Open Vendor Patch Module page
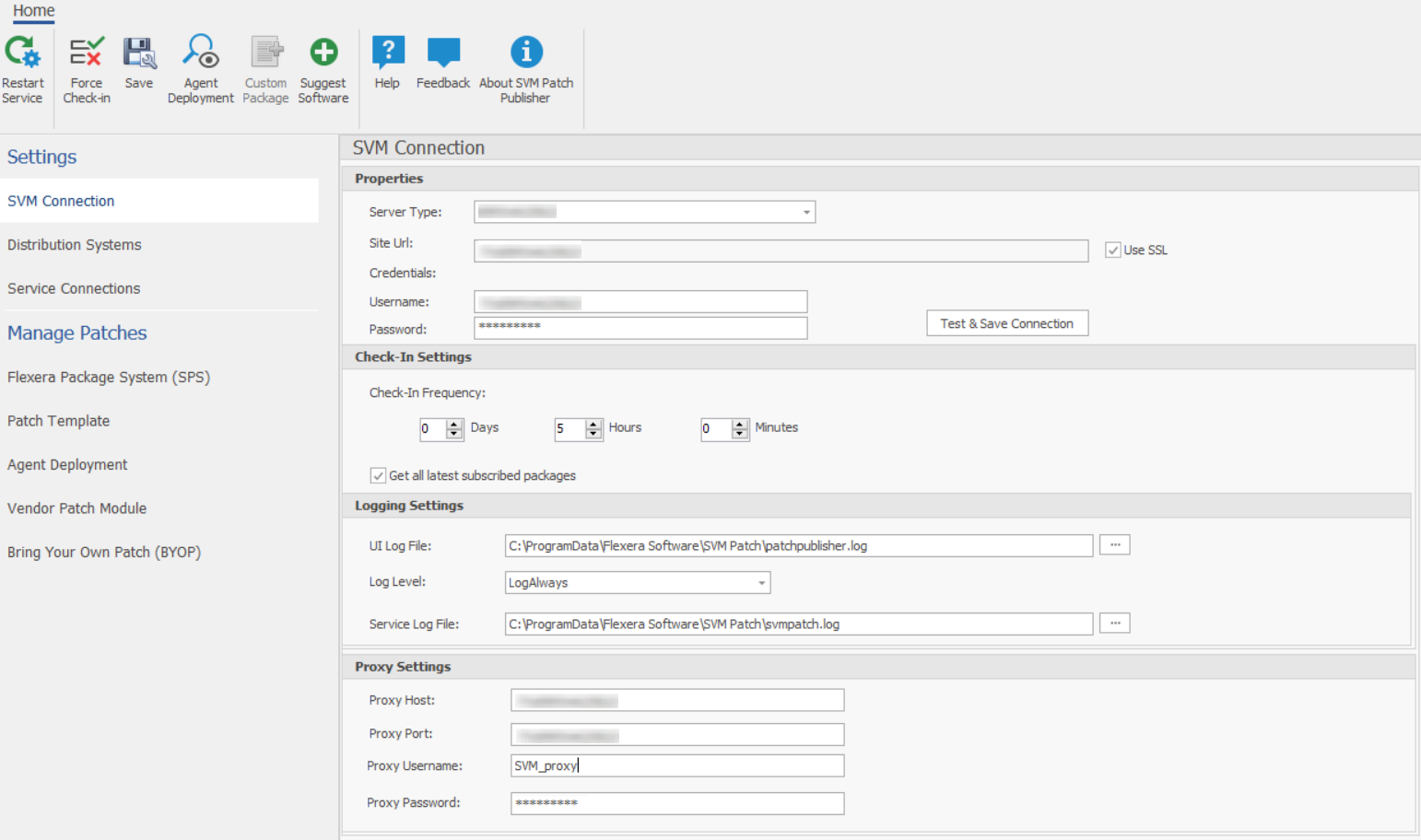The width and height of the screenshot is (1421, 840). pyautogui.click(x=77, y=508)
